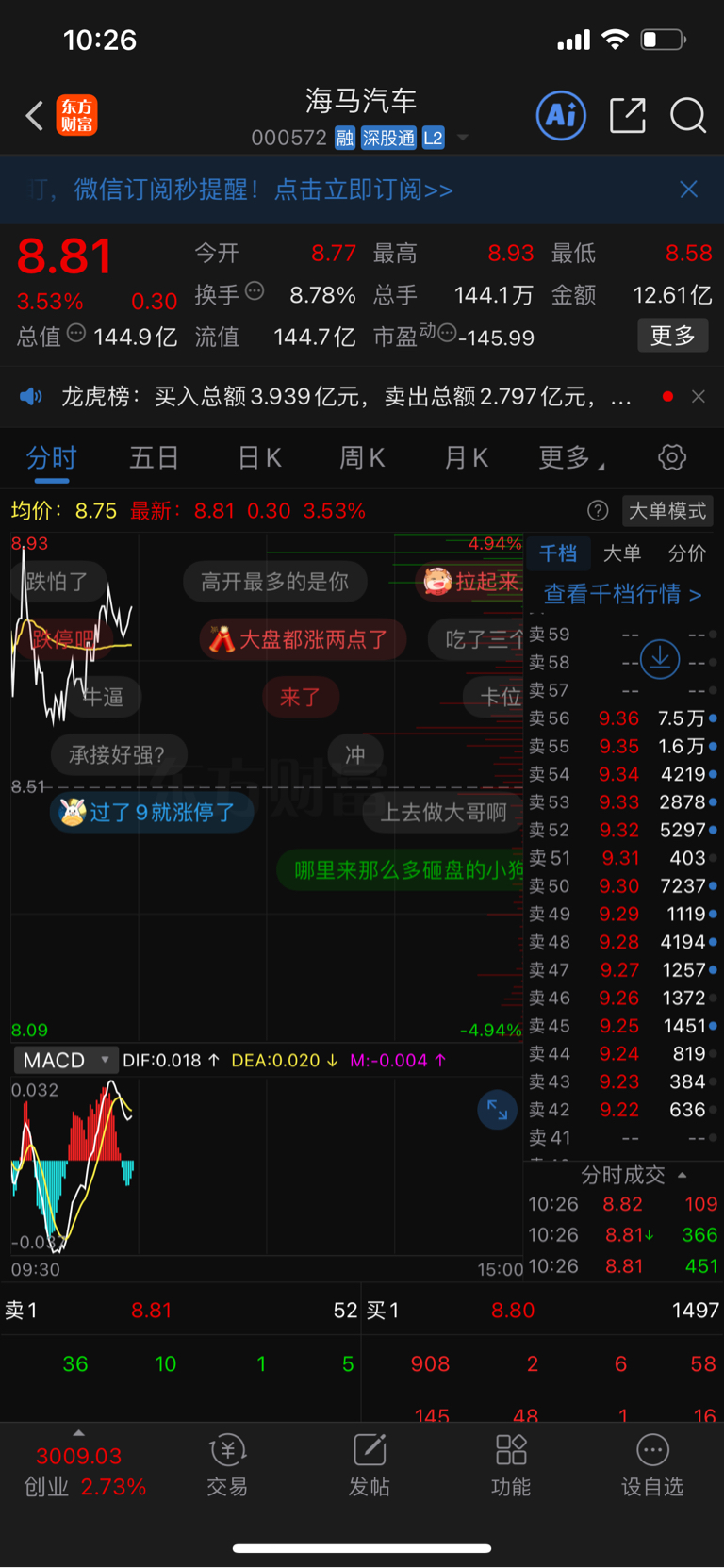
Task: Expand the stock title dropdown arrow
Action: point(463,139)
